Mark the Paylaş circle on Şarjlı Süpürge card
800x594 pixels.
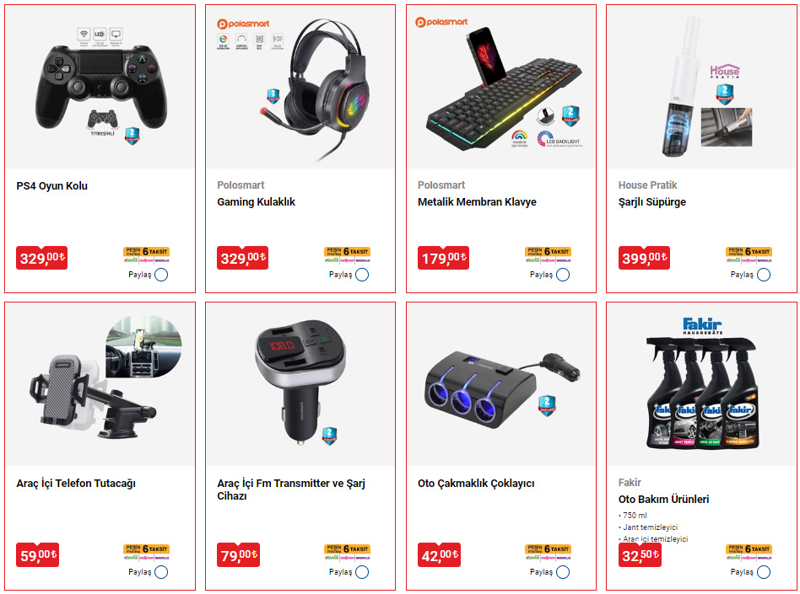click(764, 275)
